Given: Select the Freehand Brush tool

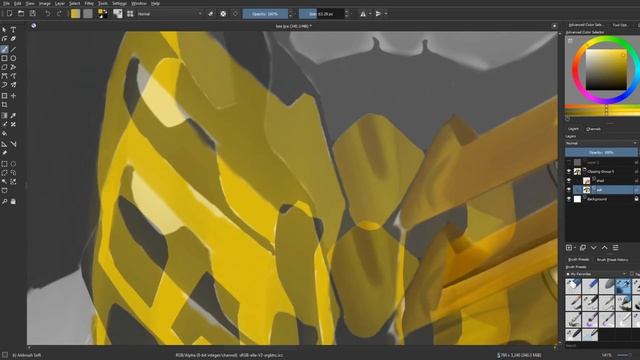Looking at the screenshot, I should 4,49.
